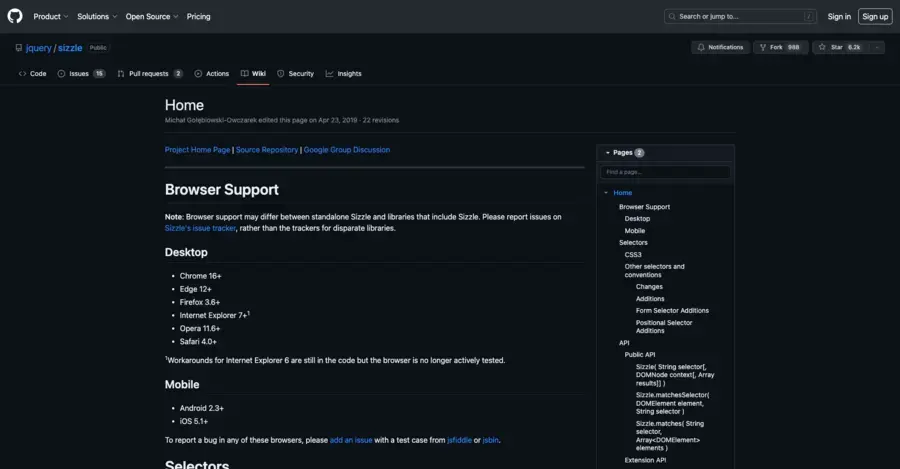The image size is (900, 469).
Task: Switch to the Actions tab
Action: 212,73
